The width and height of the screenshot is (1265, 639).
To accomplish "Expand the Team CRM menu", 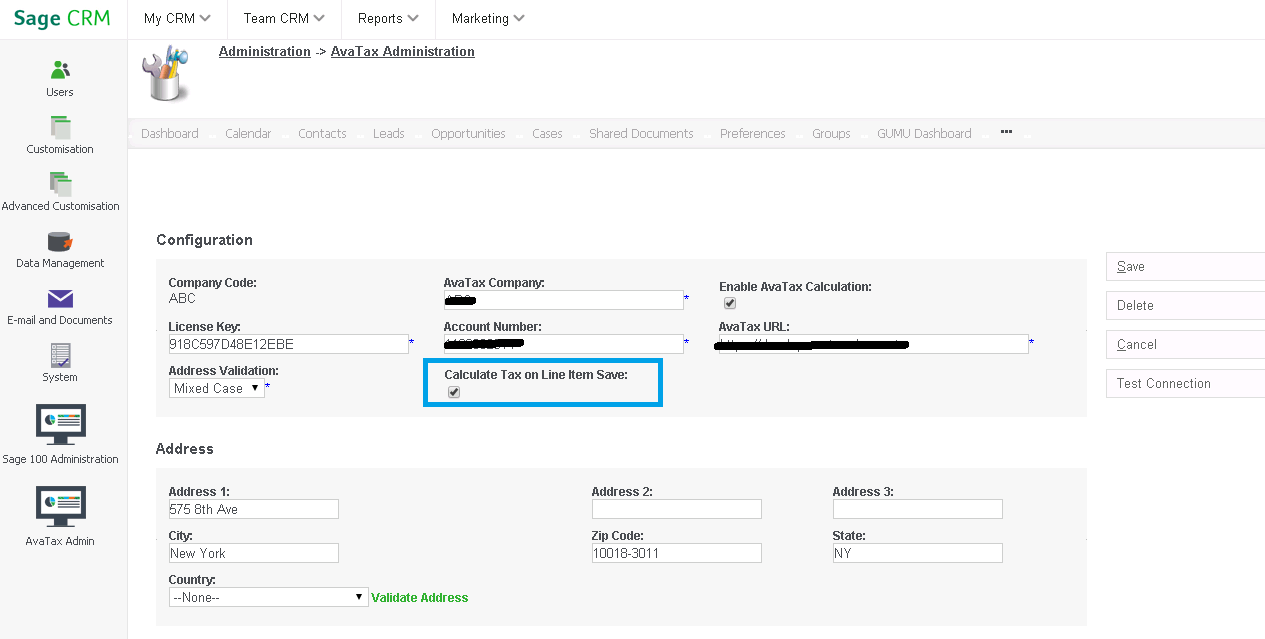I will coord(284,19).
